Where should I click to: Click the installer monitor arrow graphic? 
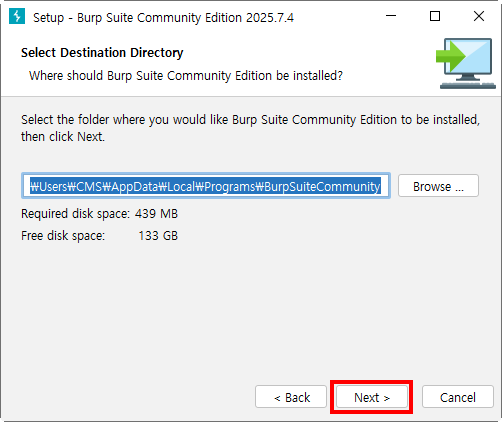click(x=466, y=63)
